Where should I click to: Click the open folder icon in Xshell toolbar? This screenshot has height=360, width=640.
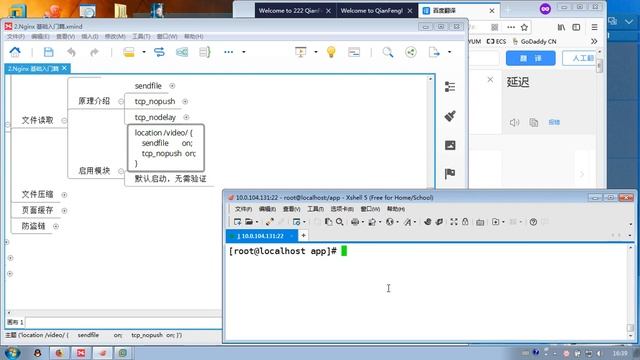(249, 222)
